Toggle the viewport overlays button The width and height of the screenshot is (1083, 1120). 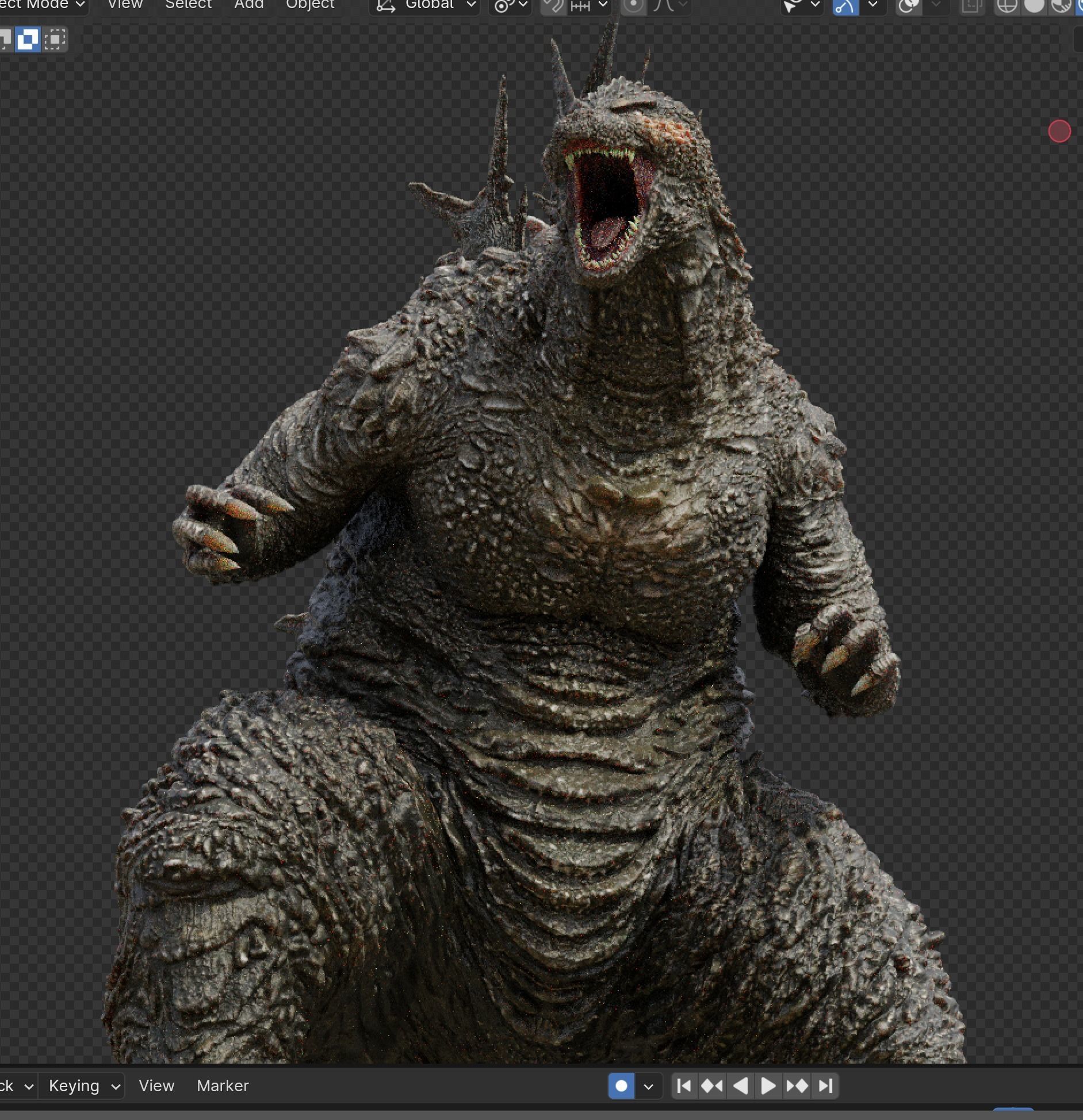[x=909, y=5]
